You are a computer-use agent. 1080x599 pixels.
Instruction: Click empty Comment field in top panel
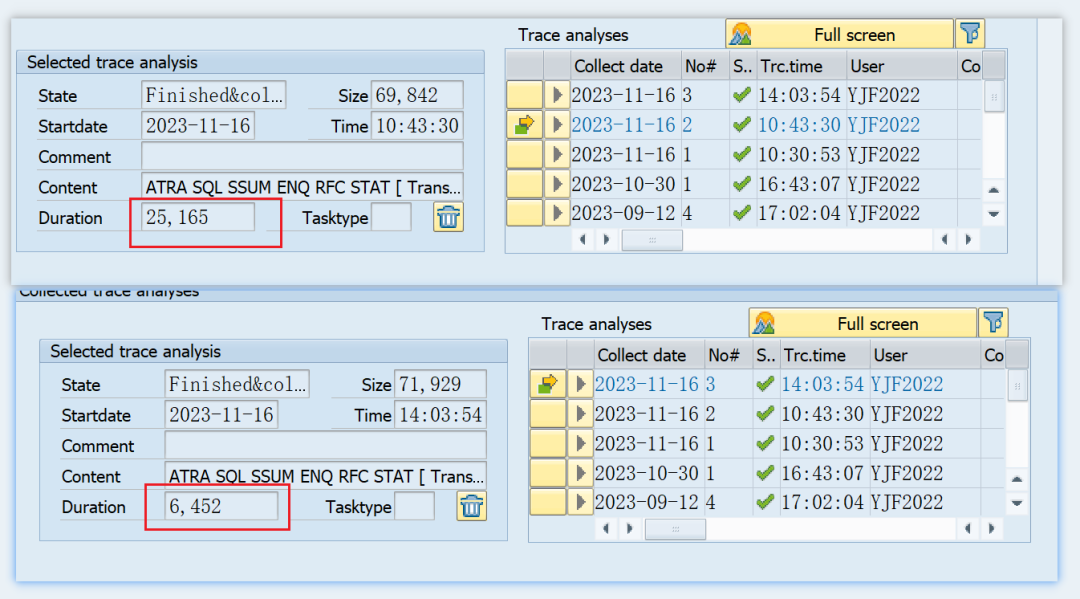[302, 156]
